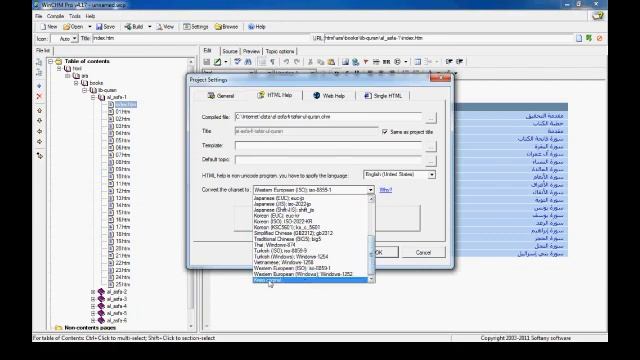Click the editor save disk icon
The height and width of the screenshot is (360, 640).
click(x=207, y=62)
